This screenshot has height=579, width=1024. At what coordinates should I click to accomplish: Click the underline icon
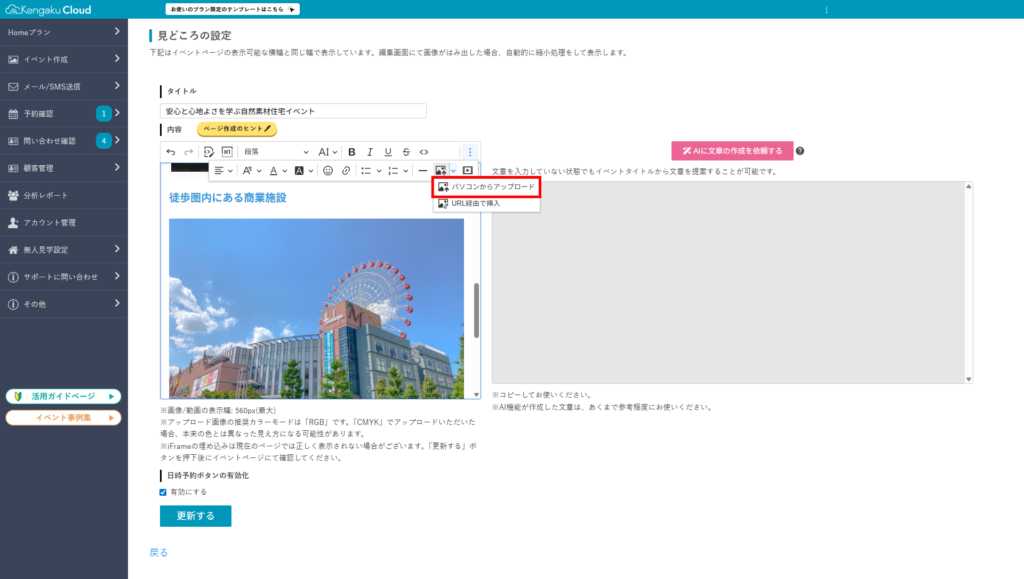coord(388,151)
